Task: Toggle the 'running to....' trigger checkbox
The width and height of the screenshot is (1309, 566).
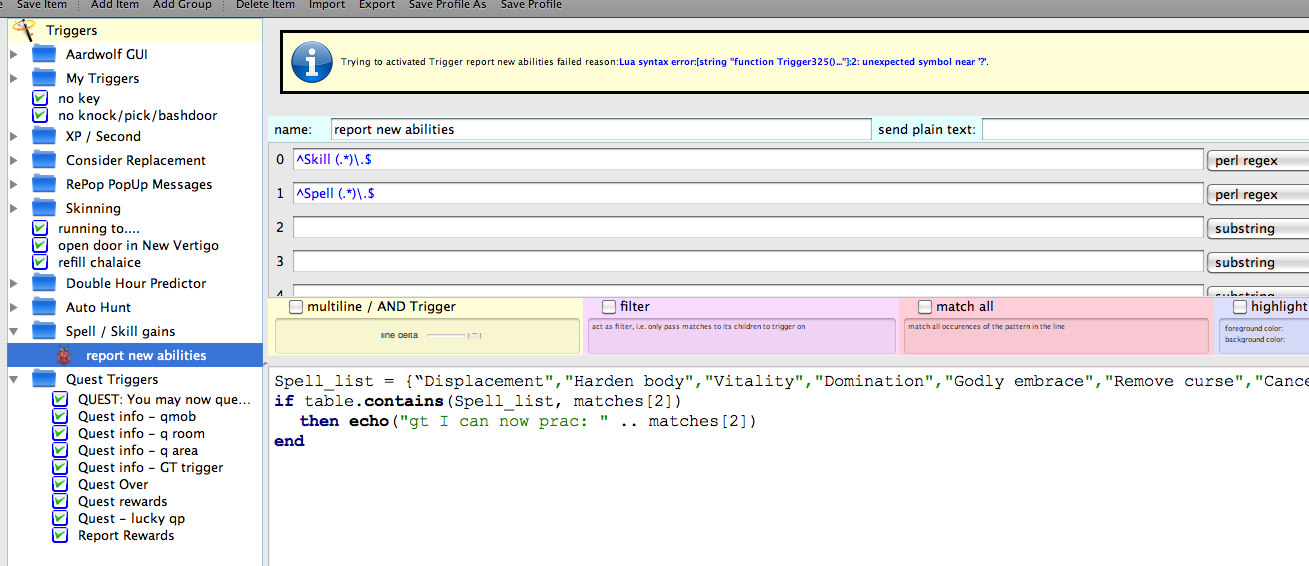Action: point(40,228)
